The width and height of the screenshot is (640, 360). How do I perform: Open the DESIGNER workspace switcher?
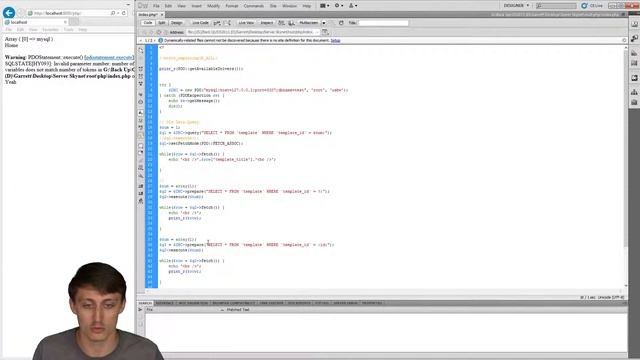tap(516, 6)
